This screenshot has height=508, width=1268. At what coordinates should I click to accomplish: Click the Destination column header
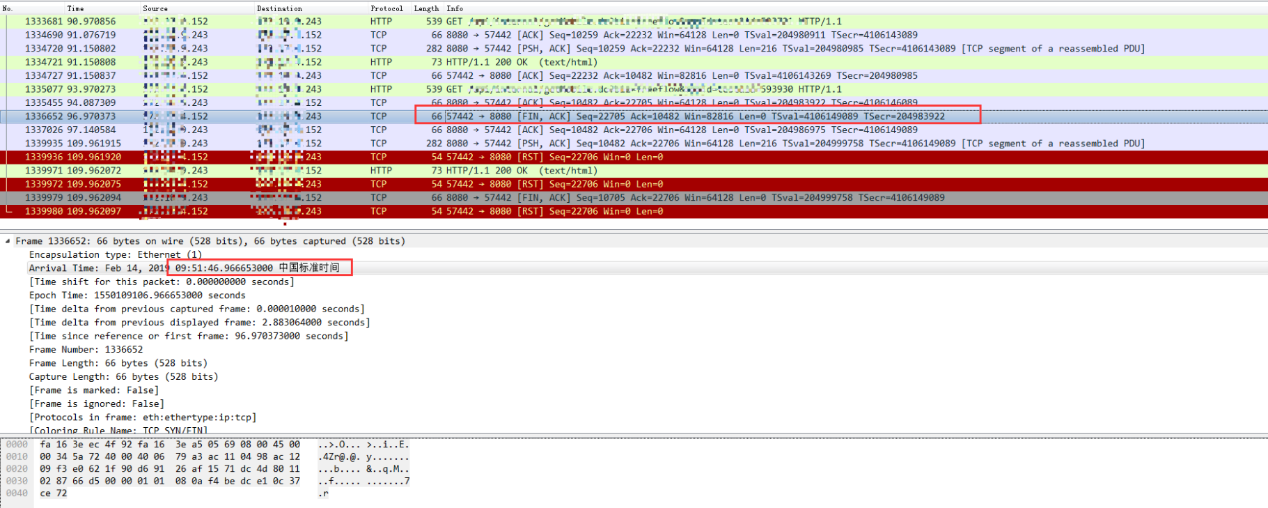tap(277, 8)
